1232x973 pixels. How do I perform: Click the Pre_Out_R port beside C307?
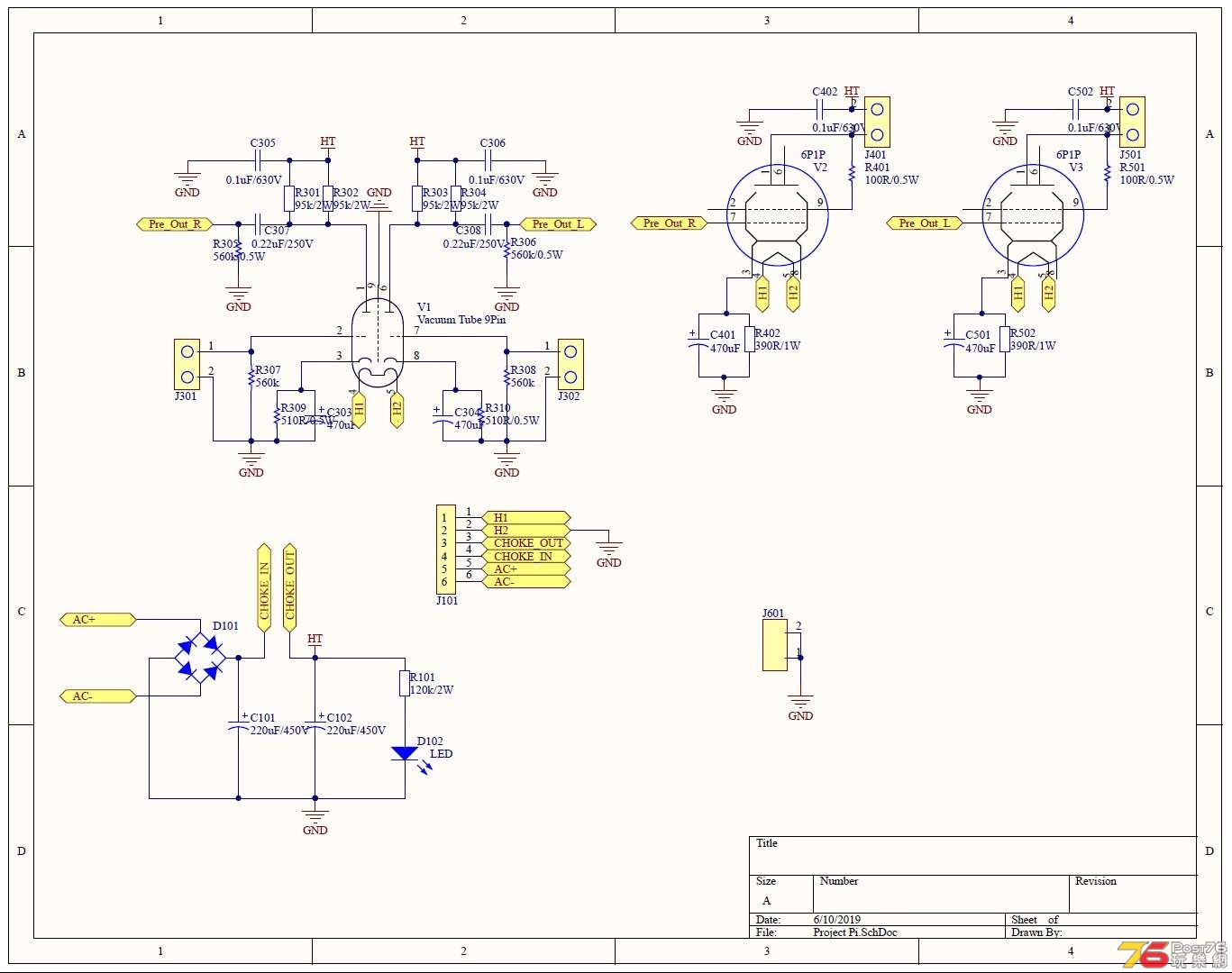click(175, 224)
